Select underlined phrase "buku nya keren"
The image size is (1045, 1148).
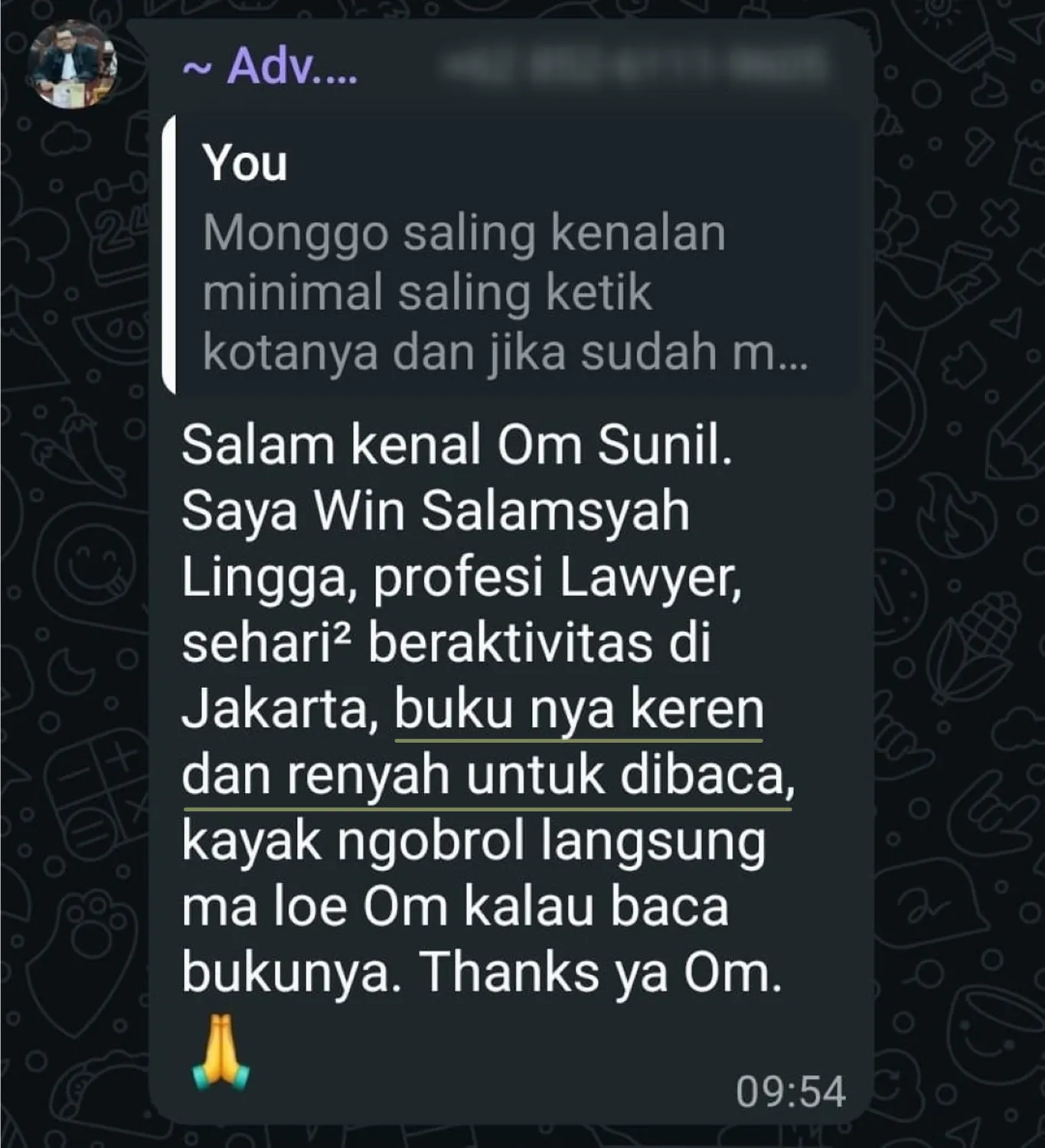[579, 711]
